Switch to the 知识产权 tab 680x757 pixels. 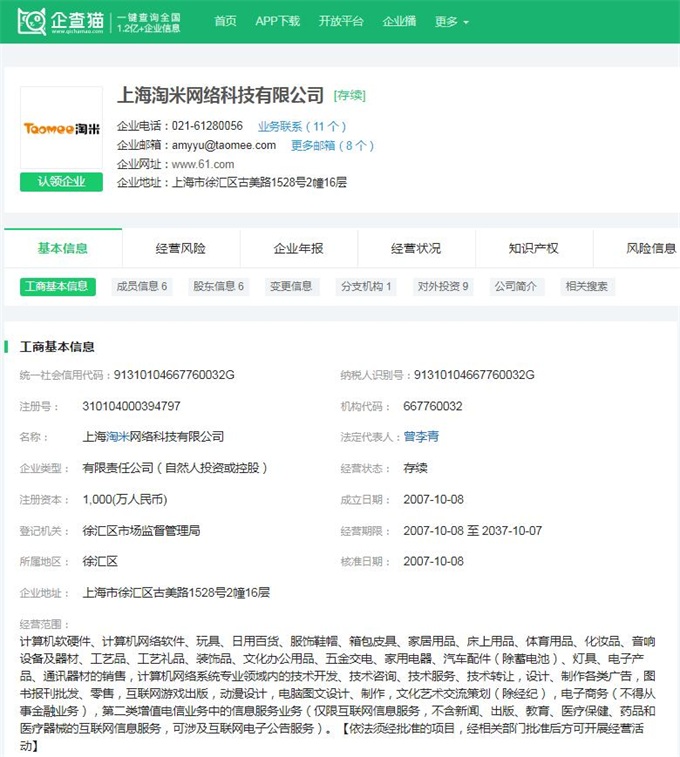(533, 249)
